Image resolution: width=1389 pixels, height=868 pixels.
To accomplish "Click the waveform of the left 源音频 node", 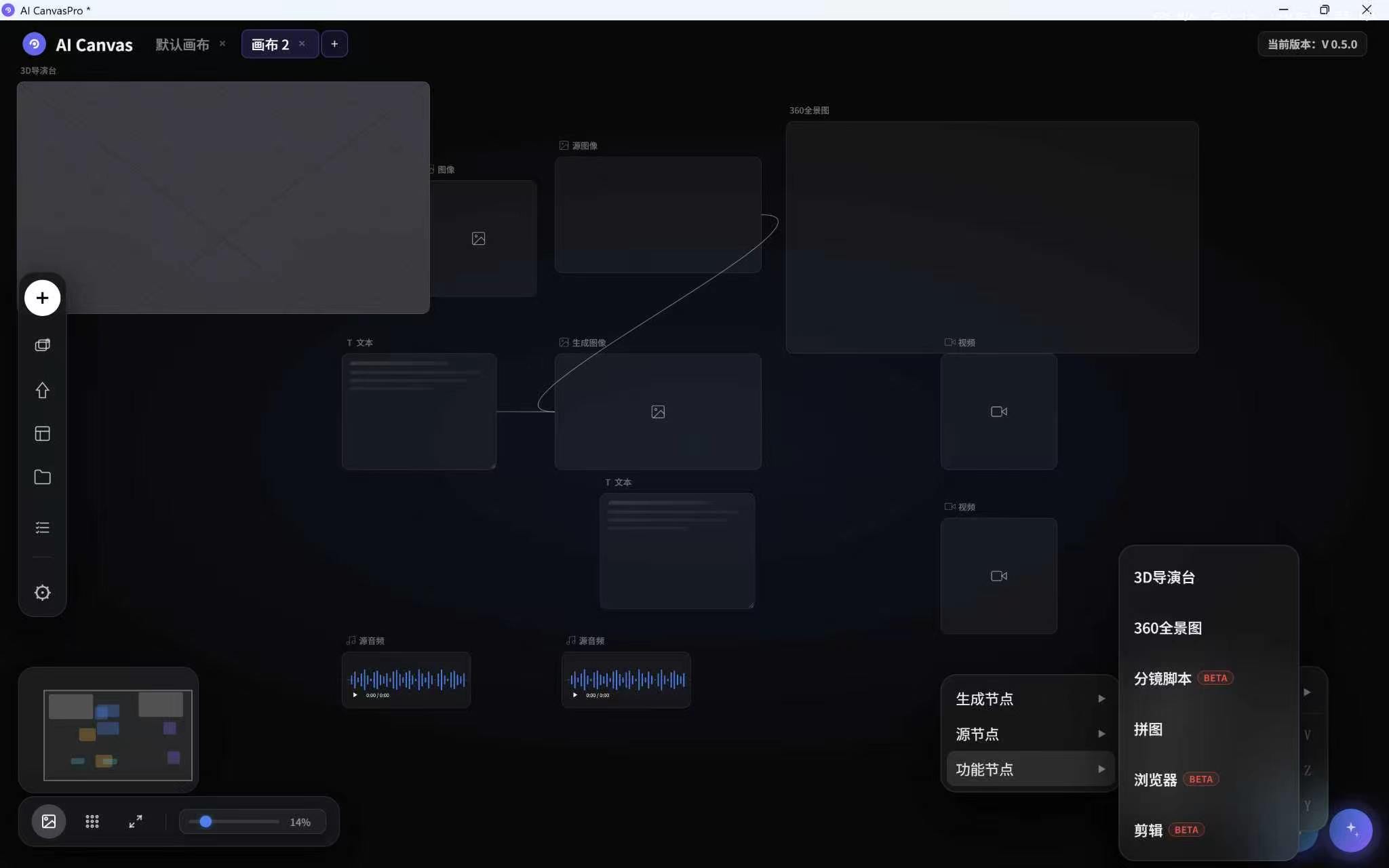I will pyautogui.click(x=406, y=679).
